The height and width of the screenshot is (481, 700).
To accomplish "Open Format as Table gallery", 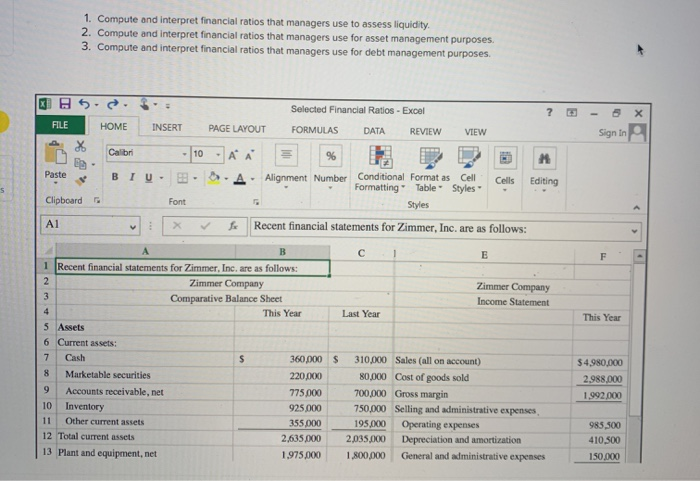I will click(430, 170).
